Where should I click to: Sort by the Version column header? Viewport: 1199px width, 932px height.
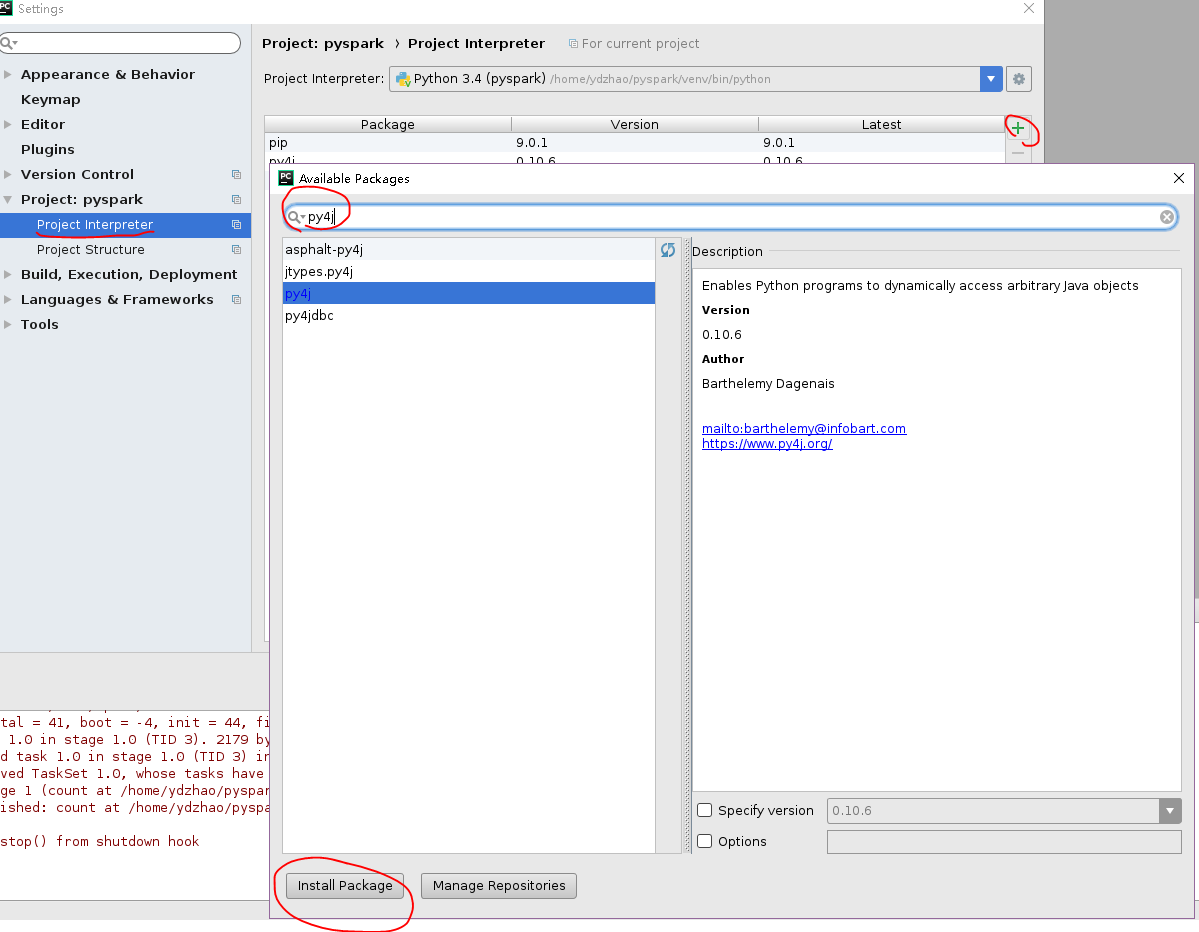point(635,124)
